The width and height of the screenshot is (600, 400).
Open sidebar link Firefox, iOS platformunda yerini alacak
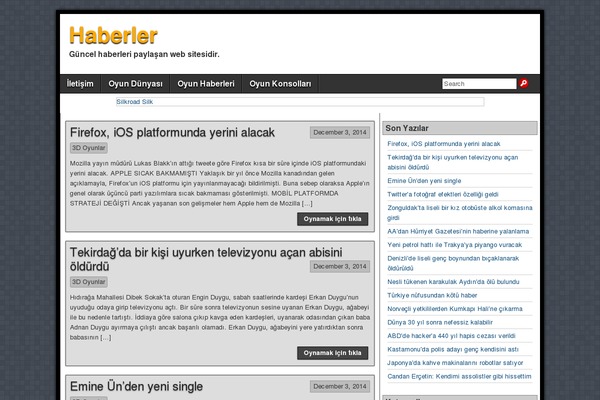[443, 144]
